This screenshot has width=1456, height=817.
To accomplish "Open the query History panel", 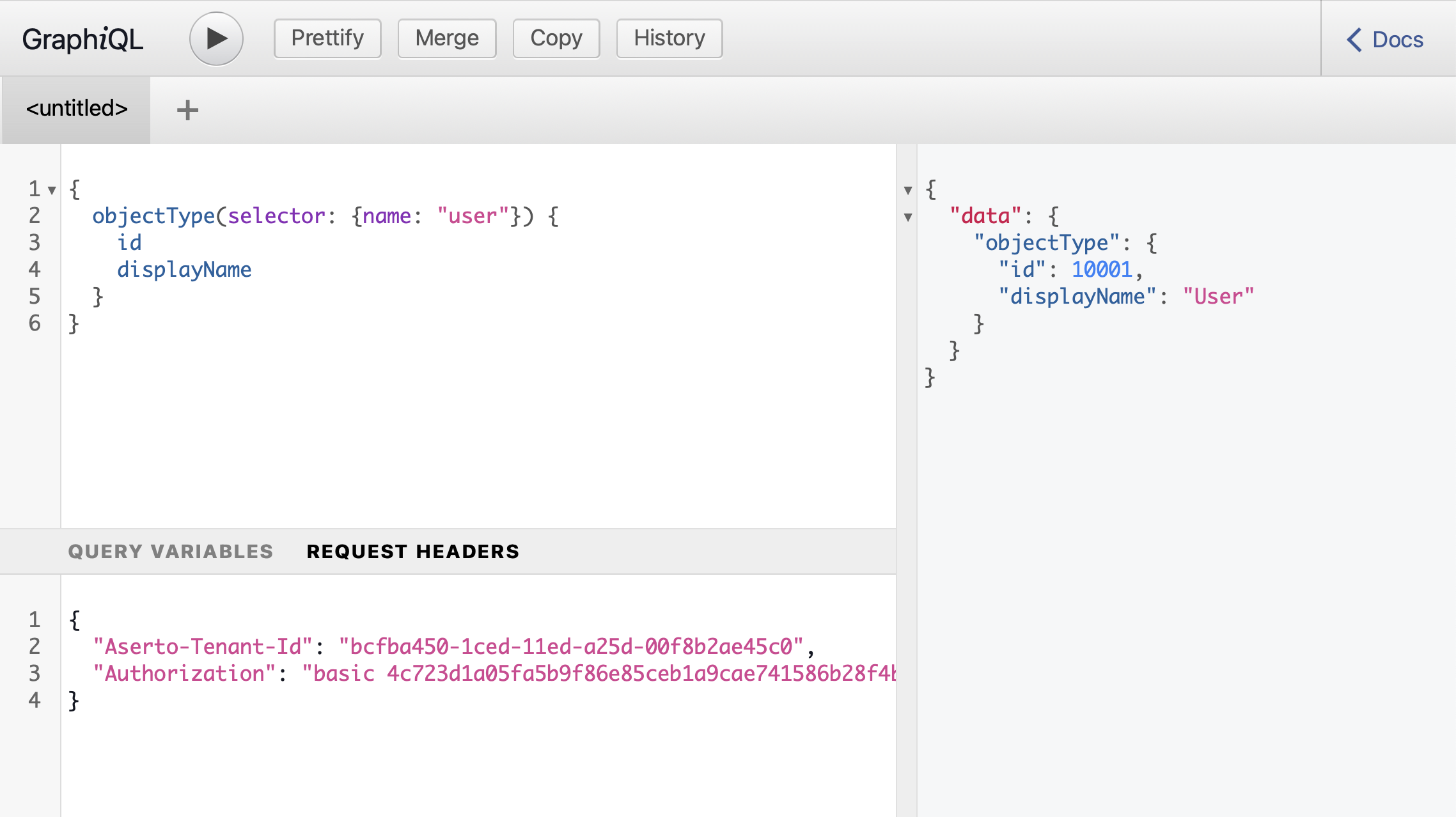I will click(669, 38).
